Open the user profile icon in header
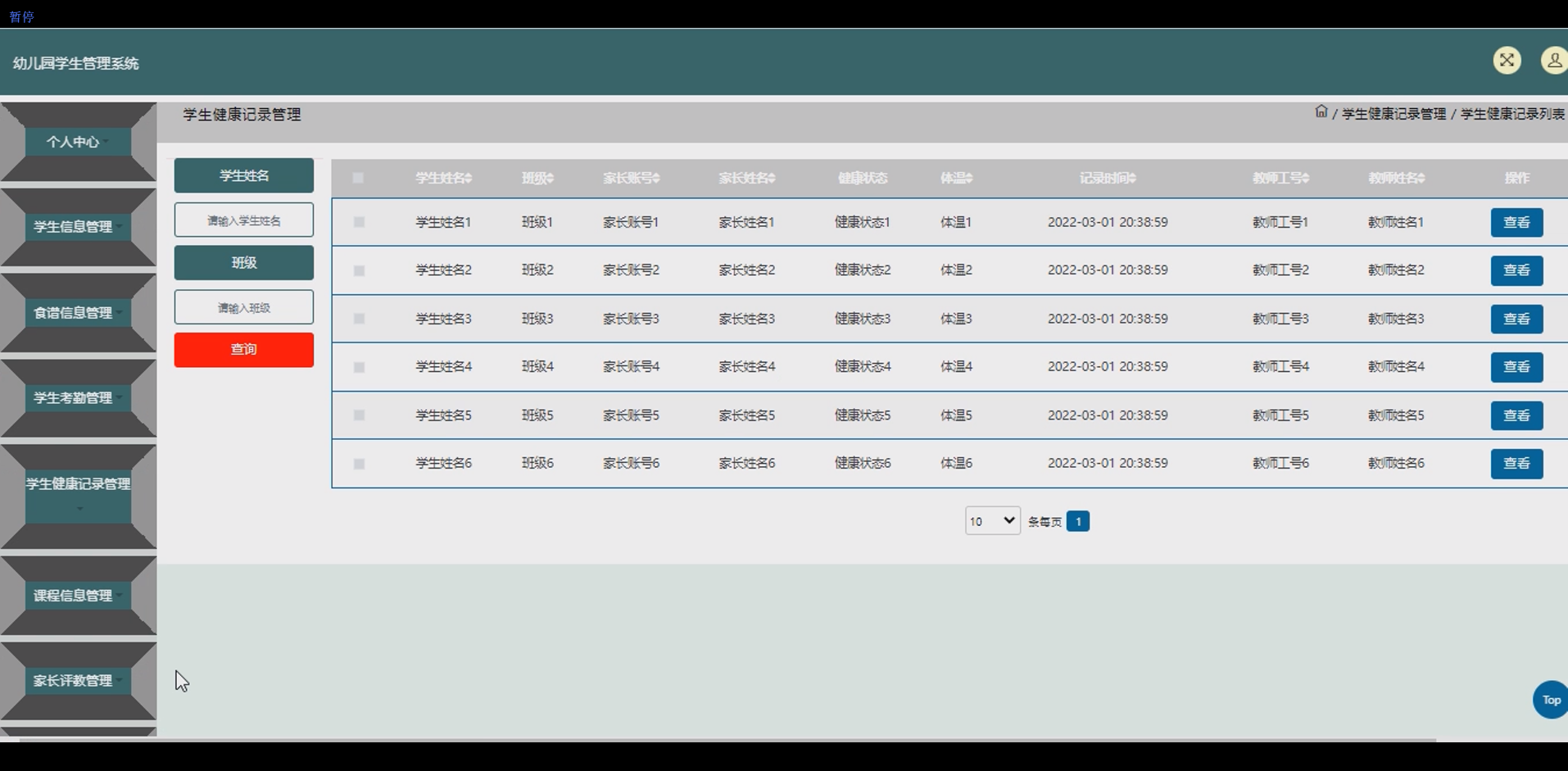1568x771 pixels. [x=1553, y=61]
